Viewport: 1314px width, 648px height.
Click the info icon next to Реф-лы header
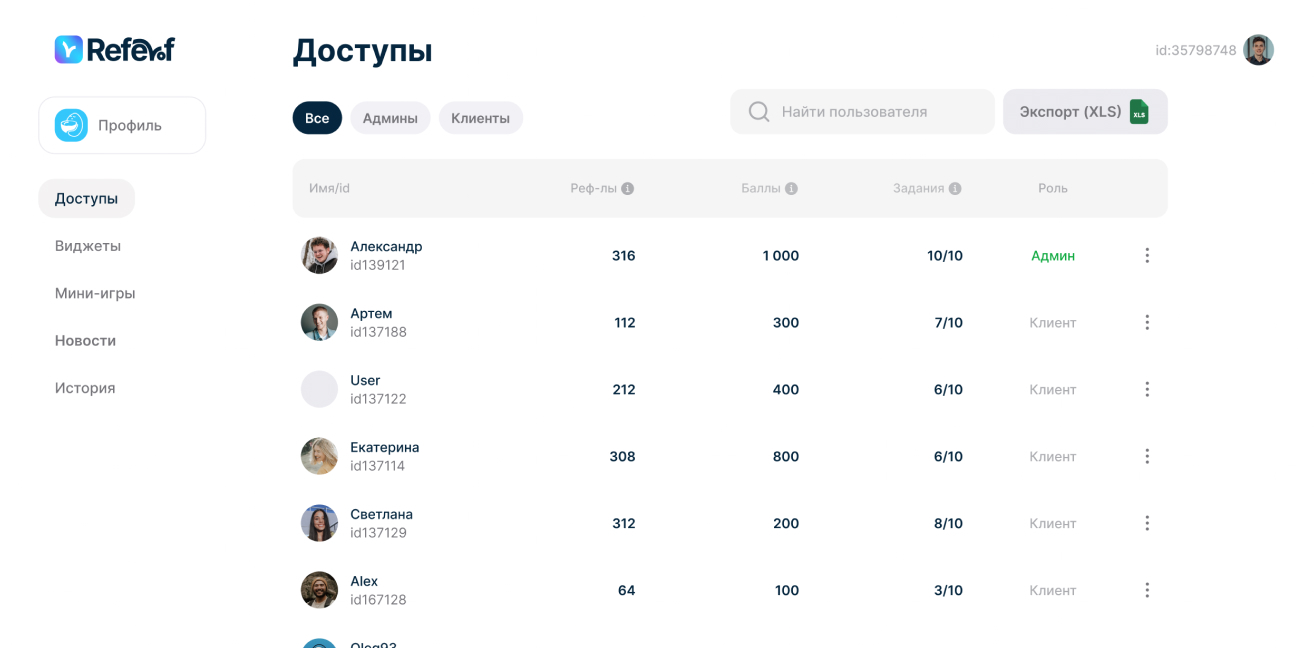coord(629,186)
